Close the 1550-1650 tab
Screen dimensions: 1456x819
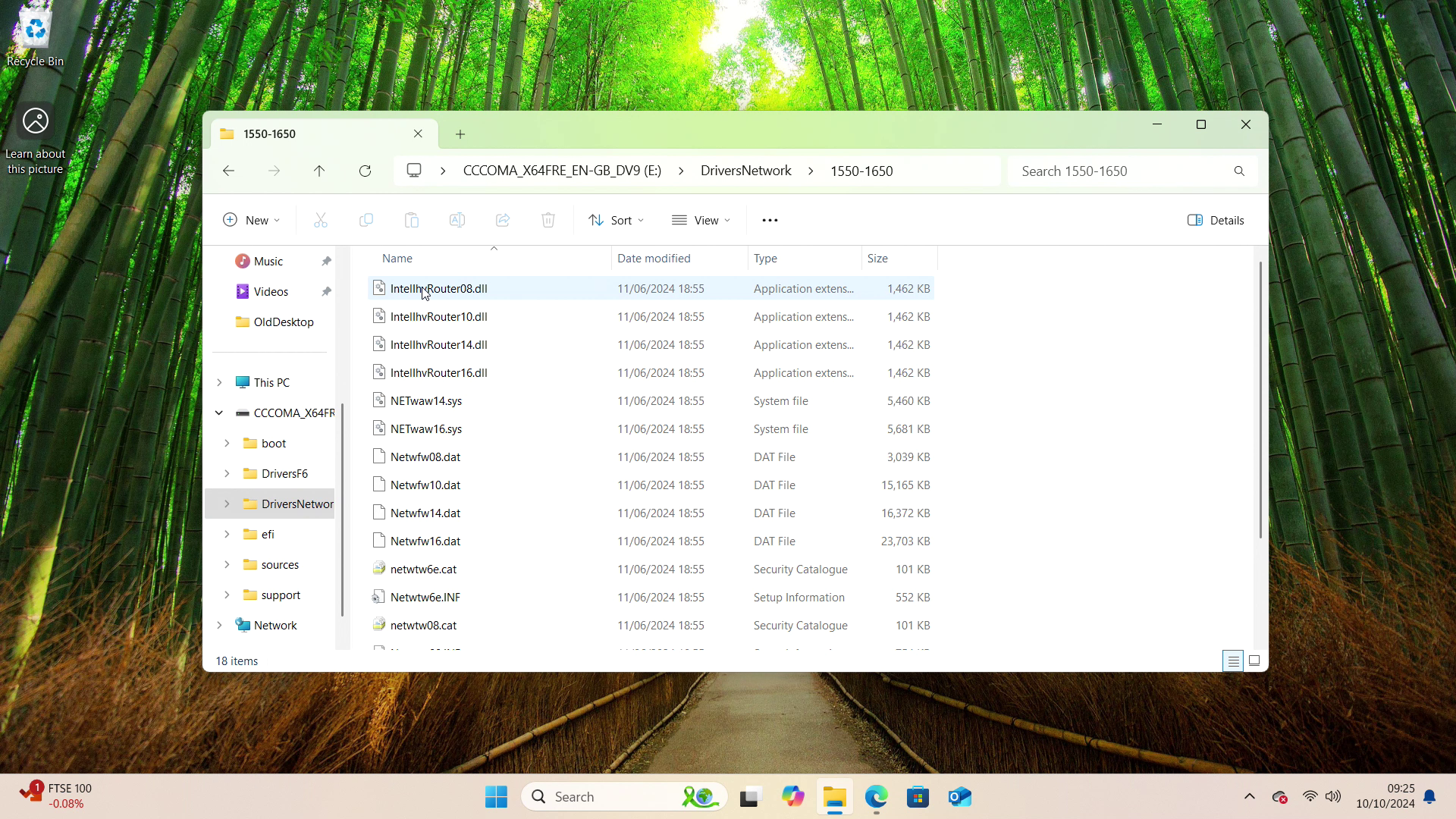(418, 133)
